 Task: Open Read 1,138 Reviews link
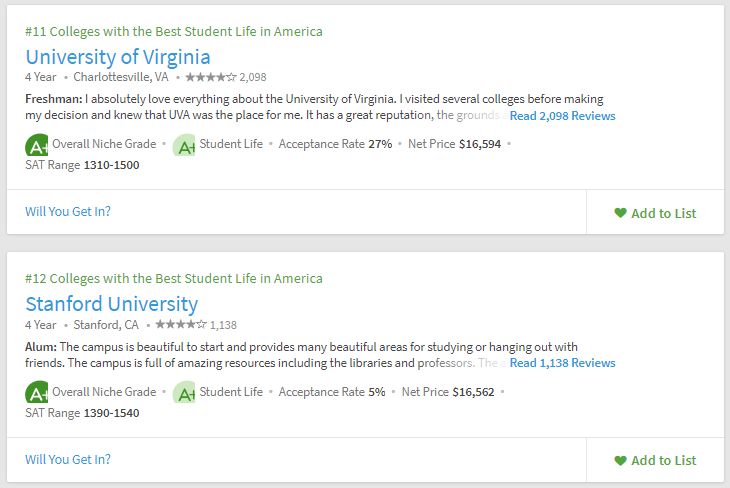[x=562, y=363]
